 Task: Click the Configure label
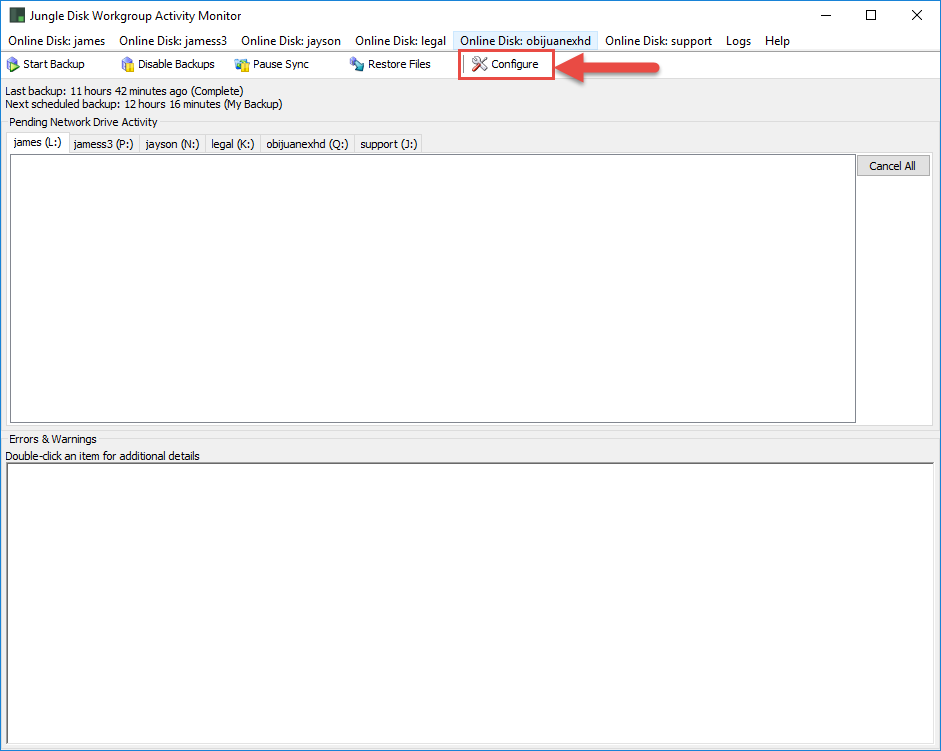[515, 64]
